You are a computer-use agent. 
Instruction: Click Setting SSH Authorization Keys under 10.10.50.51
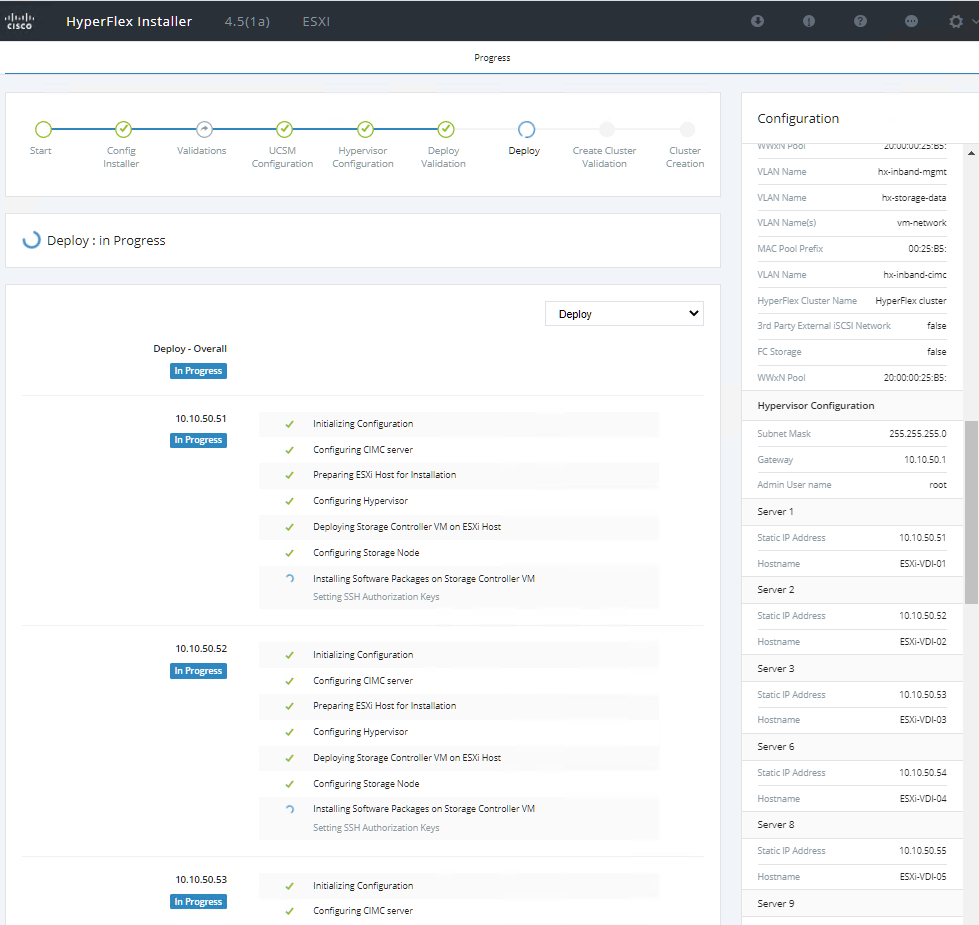(376, 597)
